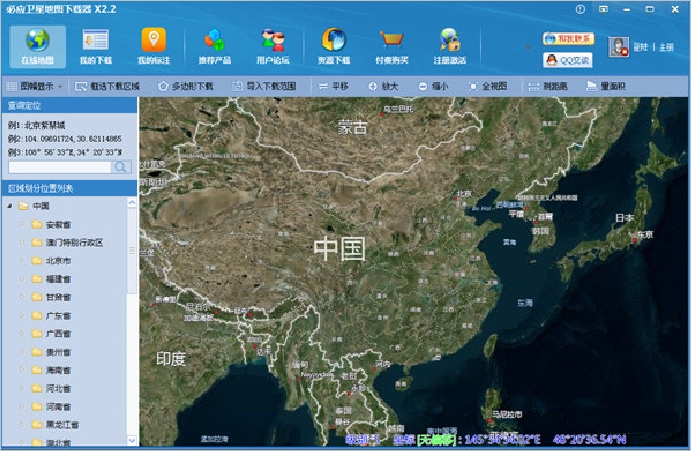Click the search magnifier icon
691x451 pixels.
pyautogui.click(x=120, y=167)
